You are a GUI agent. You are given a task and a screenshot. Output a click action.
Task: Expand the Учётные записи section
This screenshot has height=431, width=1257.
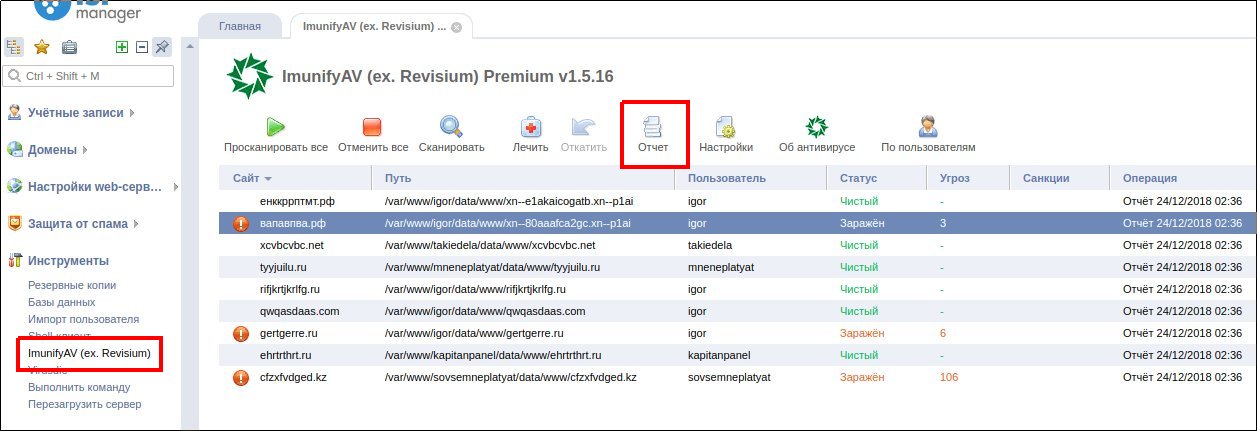(x=132, y=112)
